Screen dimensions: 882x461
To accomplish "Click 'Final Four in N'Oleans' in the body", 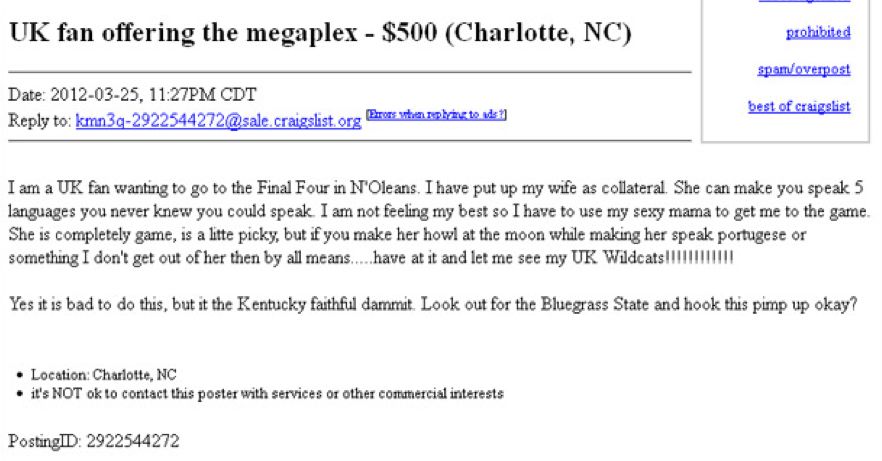I will [337, 187].
